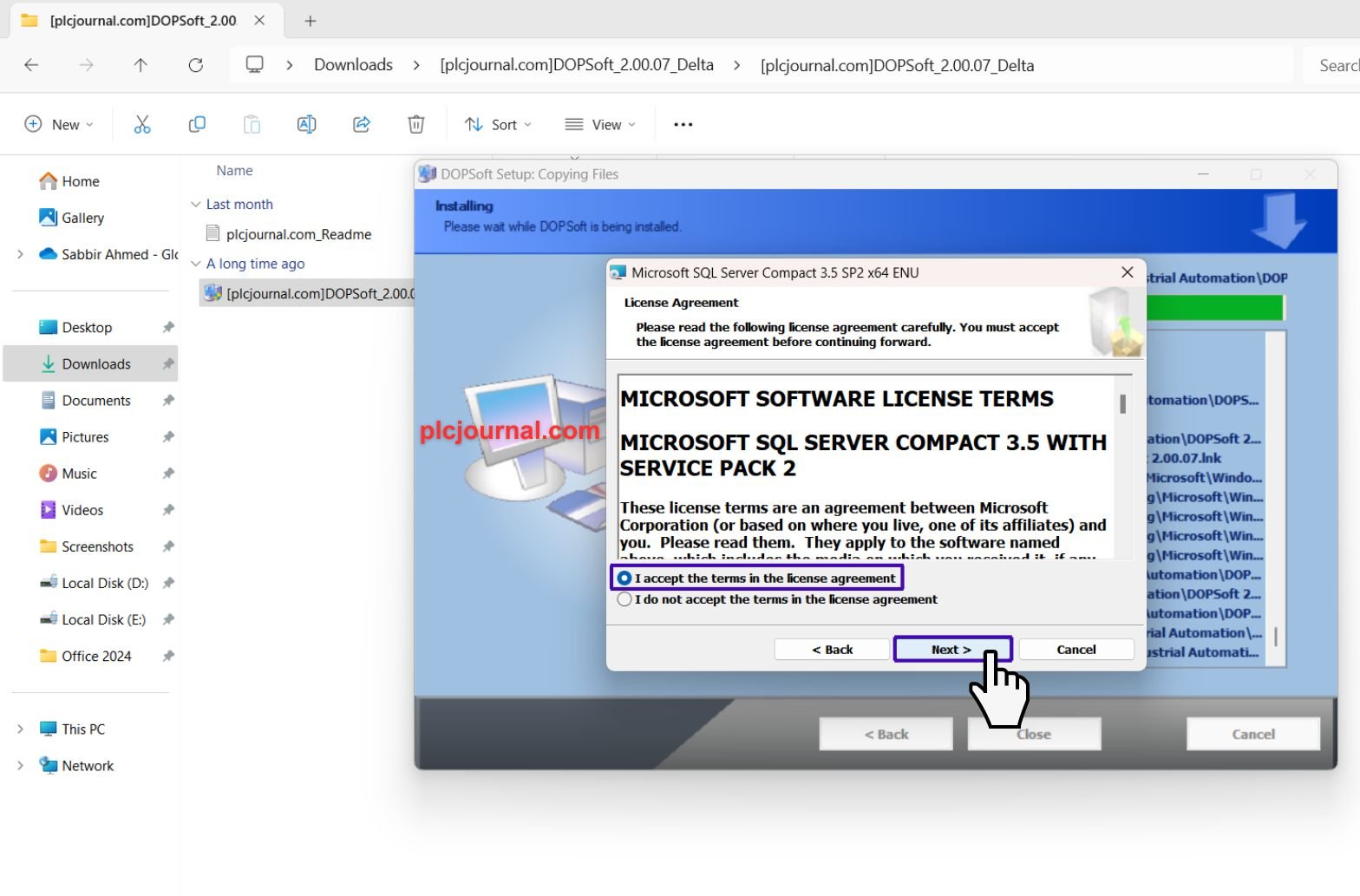Open Office 2024 folder in sidebar
The height and width of the screenshot is (896, 1360).
point(86,656)
